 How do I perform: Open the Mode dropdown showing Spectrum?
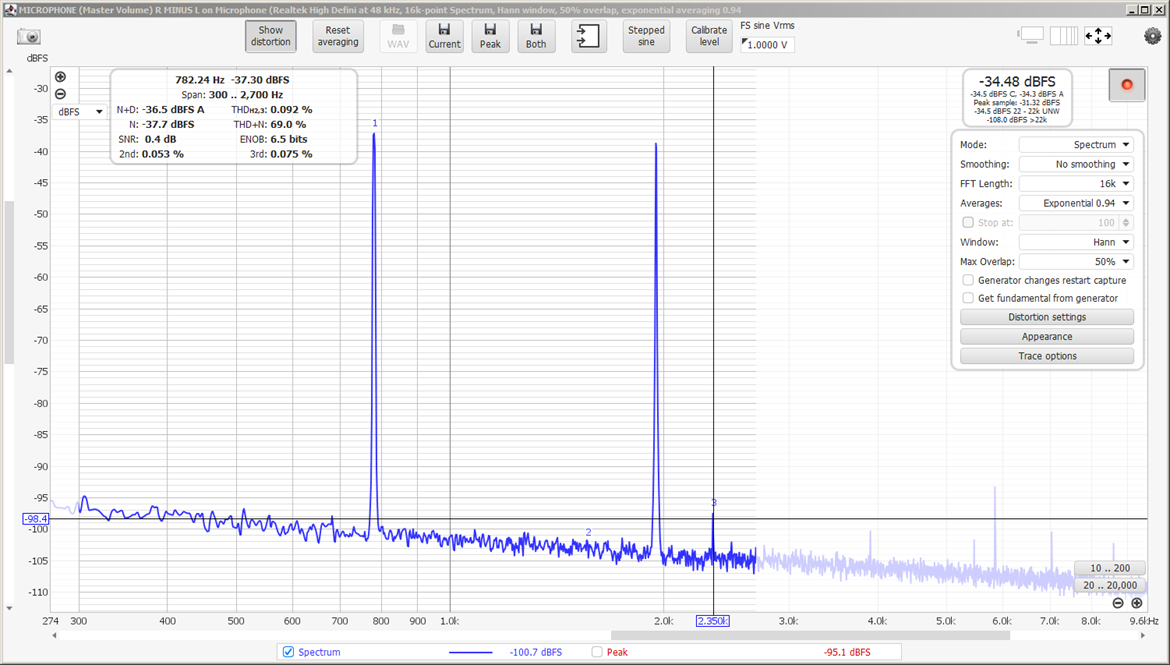point(1075,145)
